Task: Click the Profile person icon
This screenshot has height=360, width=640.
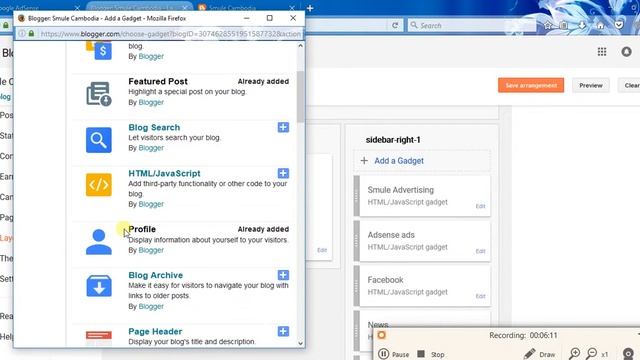Action: (x=99, y=242)
